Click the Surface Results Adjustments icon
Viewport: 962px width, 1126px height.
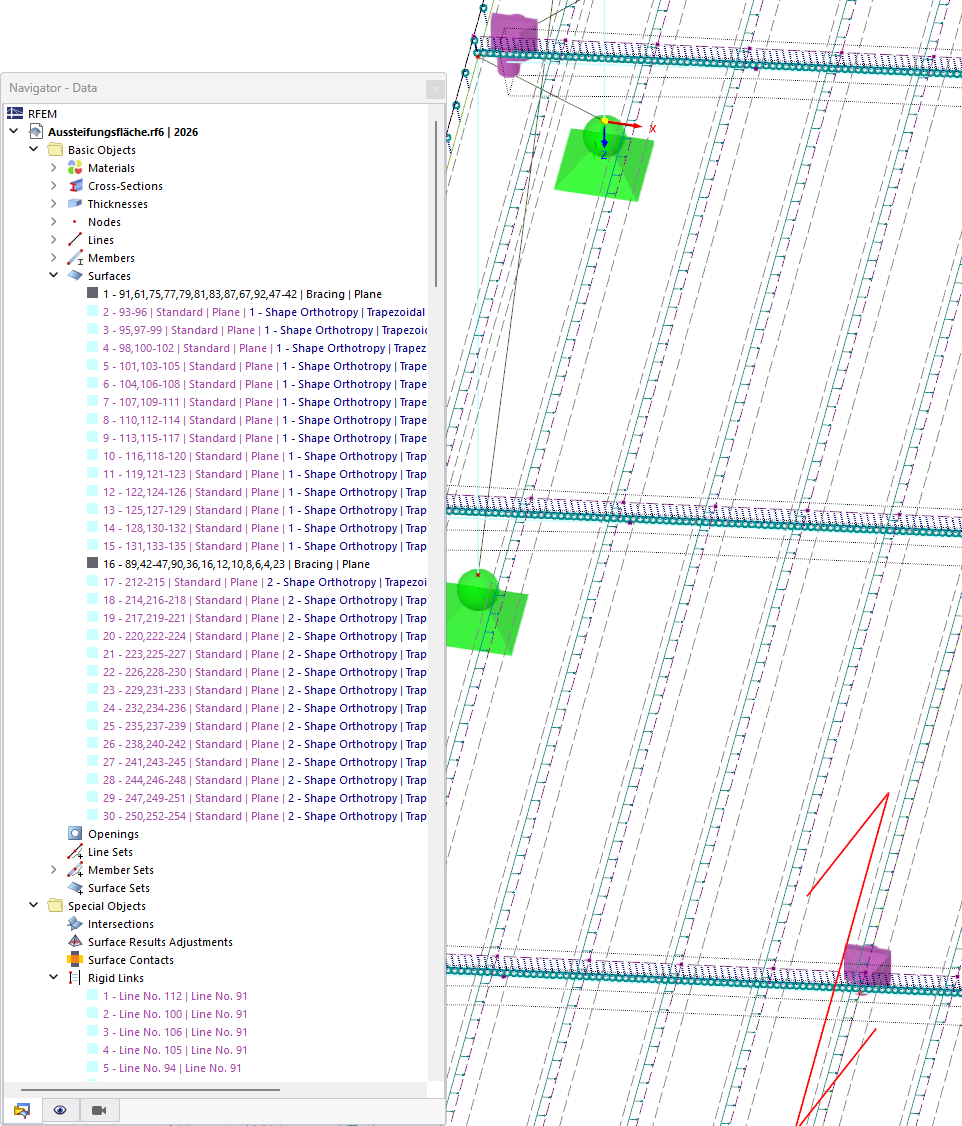click(75, 941)
